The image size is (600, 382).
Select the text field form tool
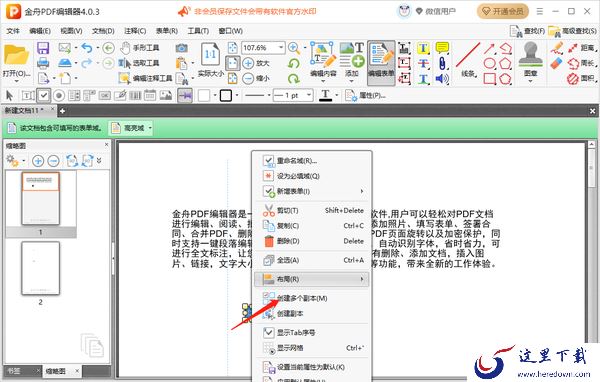click(x=28, y=95)
